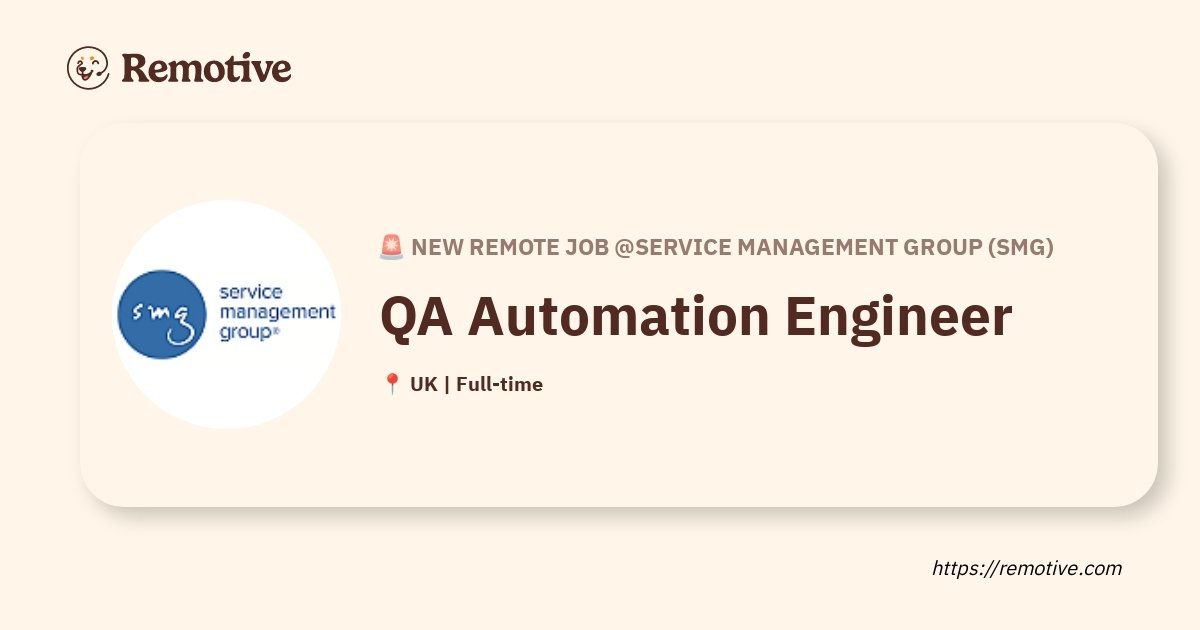Click the "(SMG)" abbreviation in header line
The image size is (1200, 630).
pos(1020,247)
